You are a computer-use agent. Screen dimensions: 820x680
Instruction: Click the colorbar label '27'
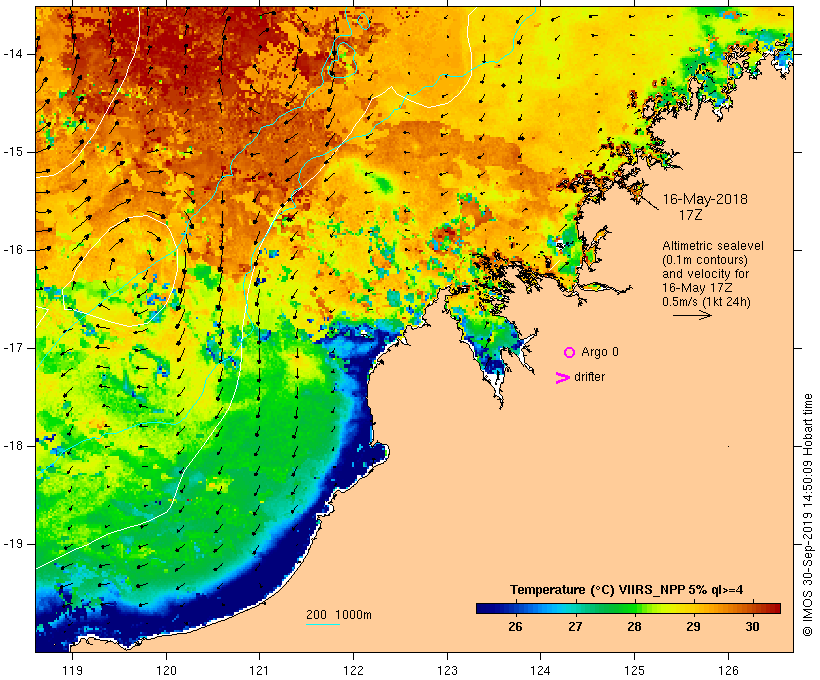[x=575, y=627]
